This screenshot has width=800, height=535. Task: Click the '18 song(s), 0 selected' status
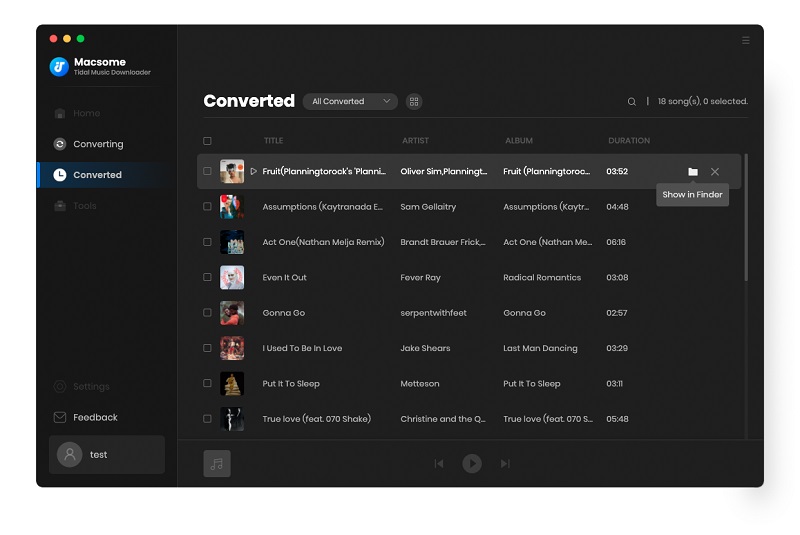point(703,101)
